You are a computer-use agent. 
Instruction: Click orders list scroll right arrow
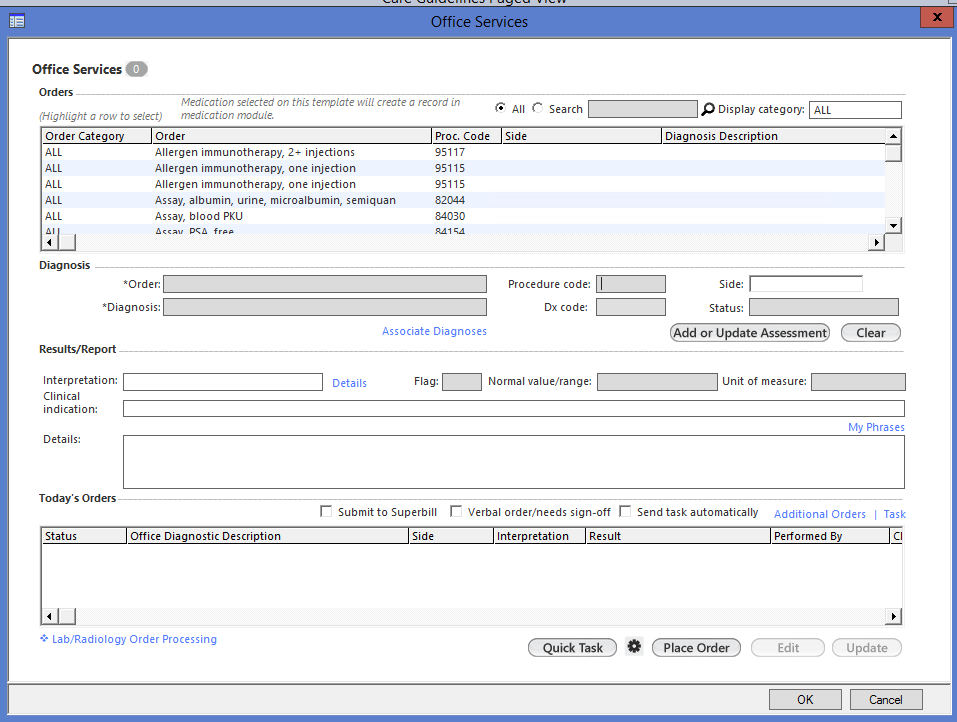[x=876, y=242]
